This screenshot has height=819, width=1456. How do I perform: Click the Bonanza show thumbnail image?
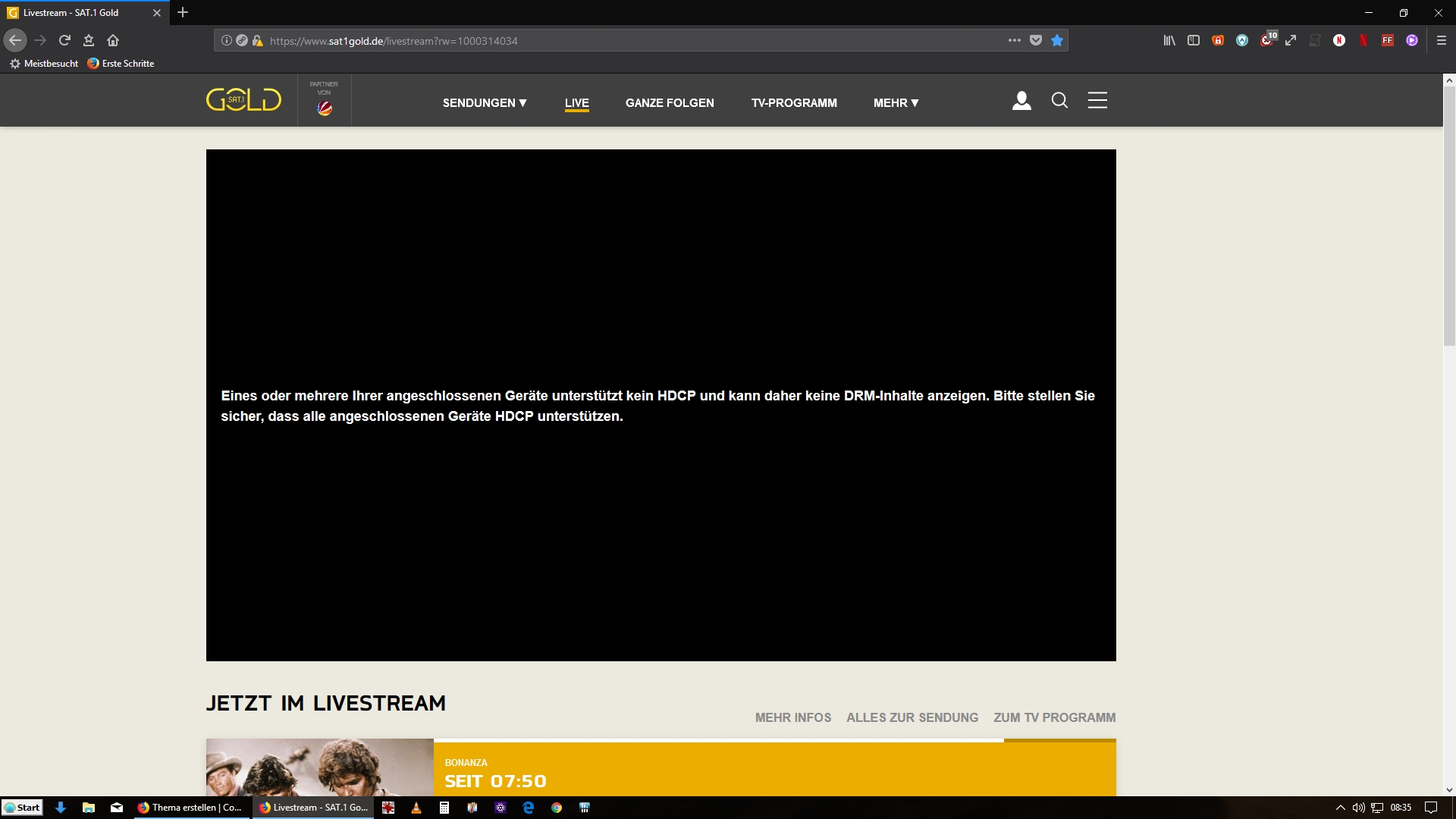coord(319,767)
